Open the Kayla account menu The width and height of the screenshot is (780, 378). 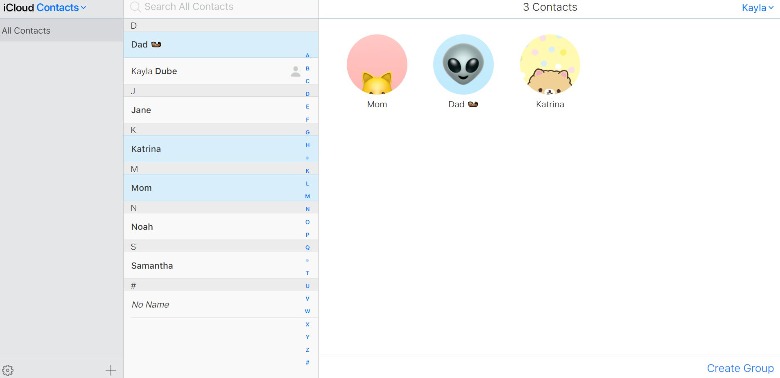[x=758, y=8]
